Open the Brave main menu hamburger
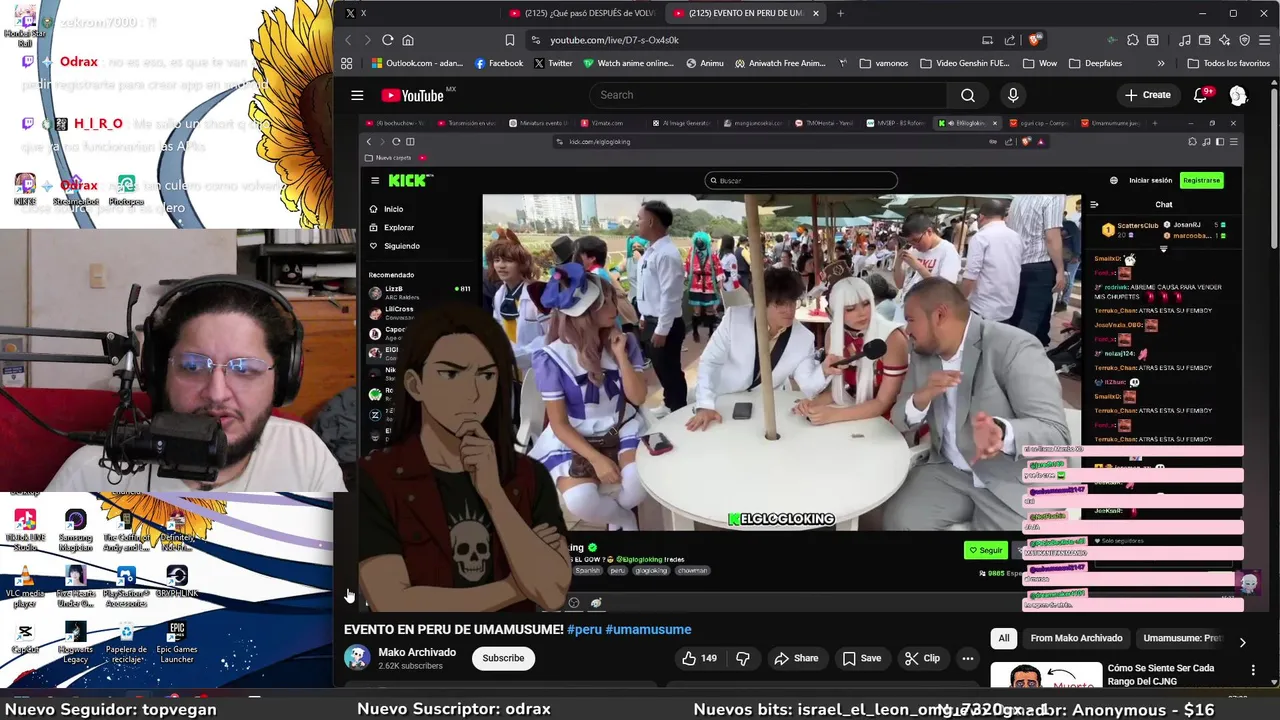Screen dimensions: 1280x720 pyautogui.click(x=1265, y=40)
